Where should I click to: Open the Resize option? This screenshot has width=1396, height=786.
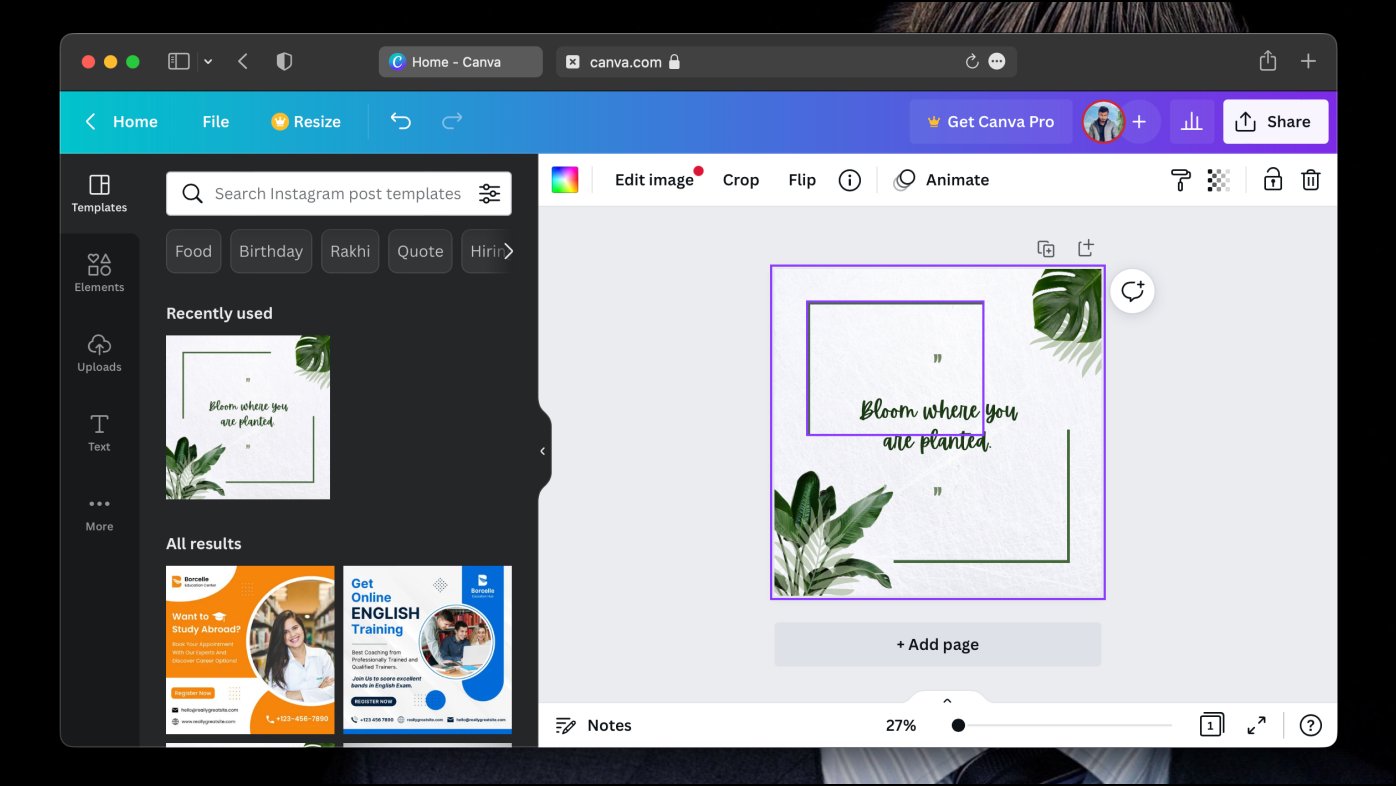pos(306,121)
